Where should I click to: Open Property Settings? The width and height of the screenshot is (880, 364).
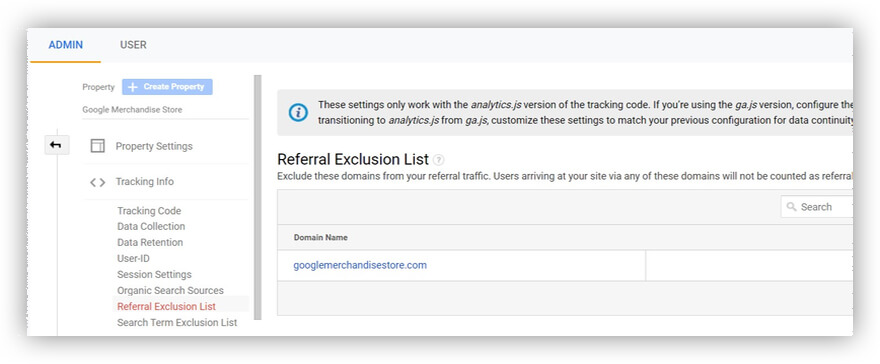pos(154,146)
